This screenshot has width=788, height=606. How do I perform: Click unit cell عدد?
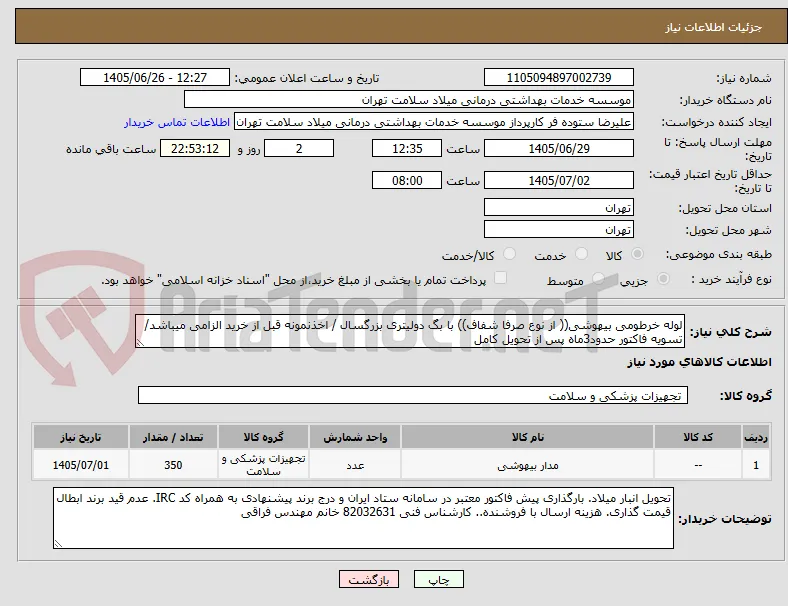(355, 465)
